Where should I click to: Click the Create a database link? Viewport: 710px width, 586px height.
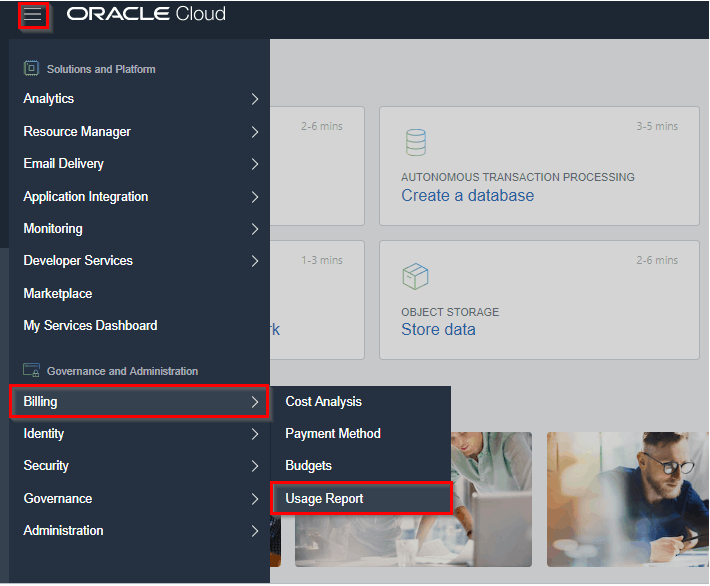point(467,196)
